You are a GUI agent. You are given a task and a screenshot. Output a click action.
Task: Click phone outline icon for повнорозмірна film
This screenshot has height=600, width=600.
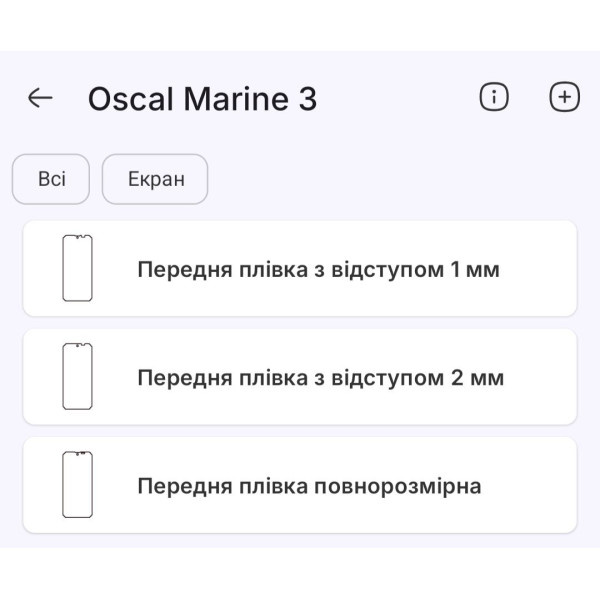pos(77,484)
